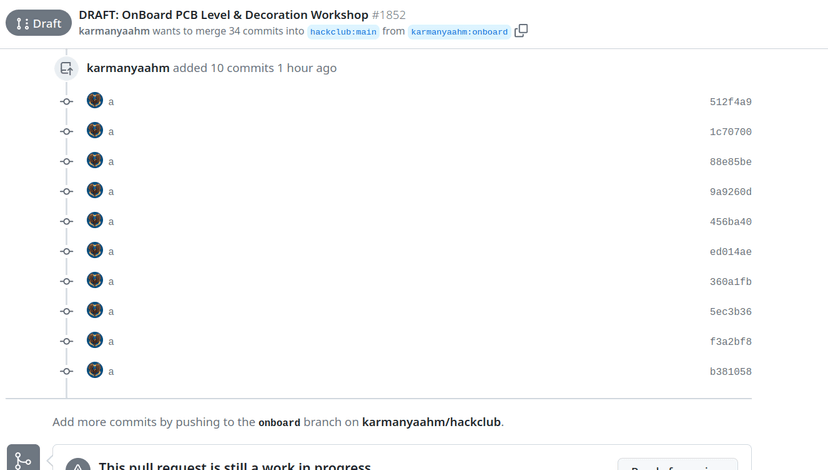Open commit hash 1c70700
This screenshot has height=470, width=828.
pyautogui.click(x=730, y=132)
